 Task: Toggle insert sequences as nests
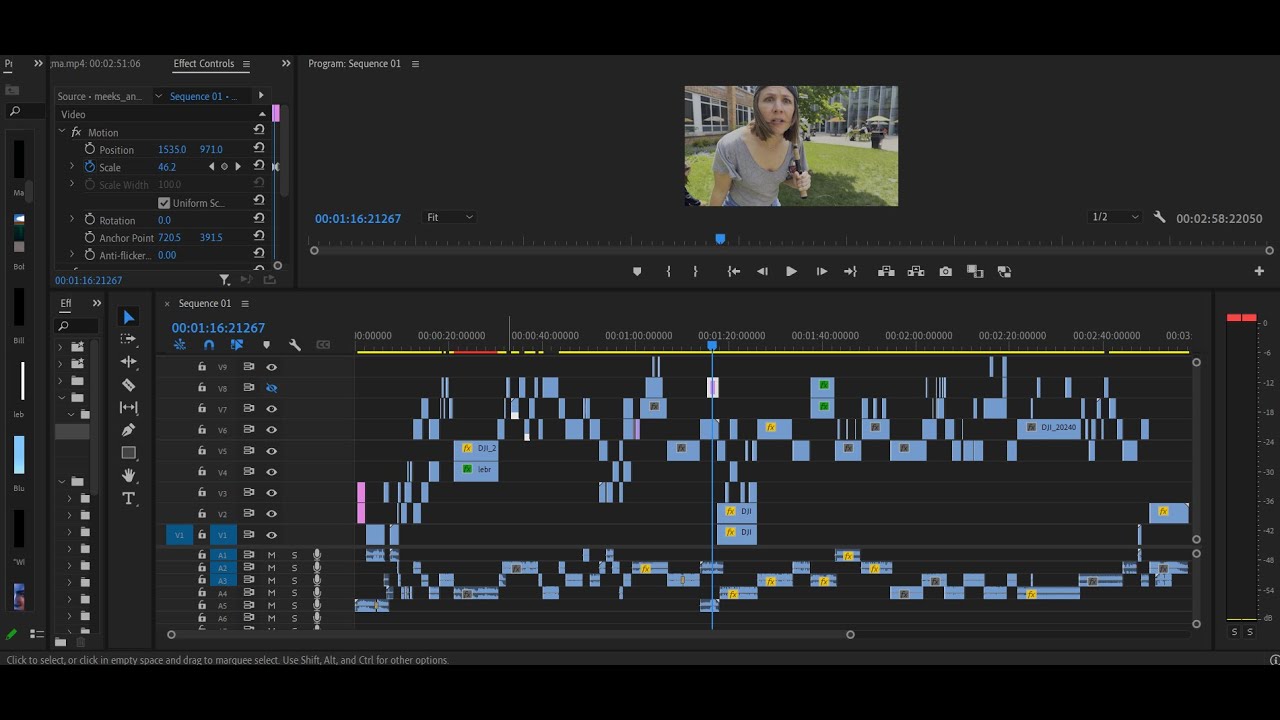(180, 345)
